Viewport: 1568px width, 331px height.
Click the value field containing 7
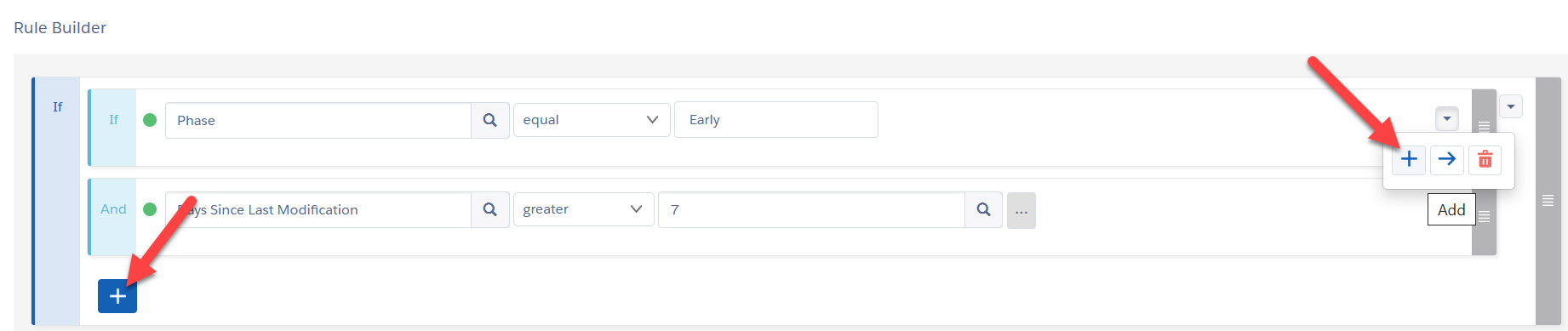point(811,209)
